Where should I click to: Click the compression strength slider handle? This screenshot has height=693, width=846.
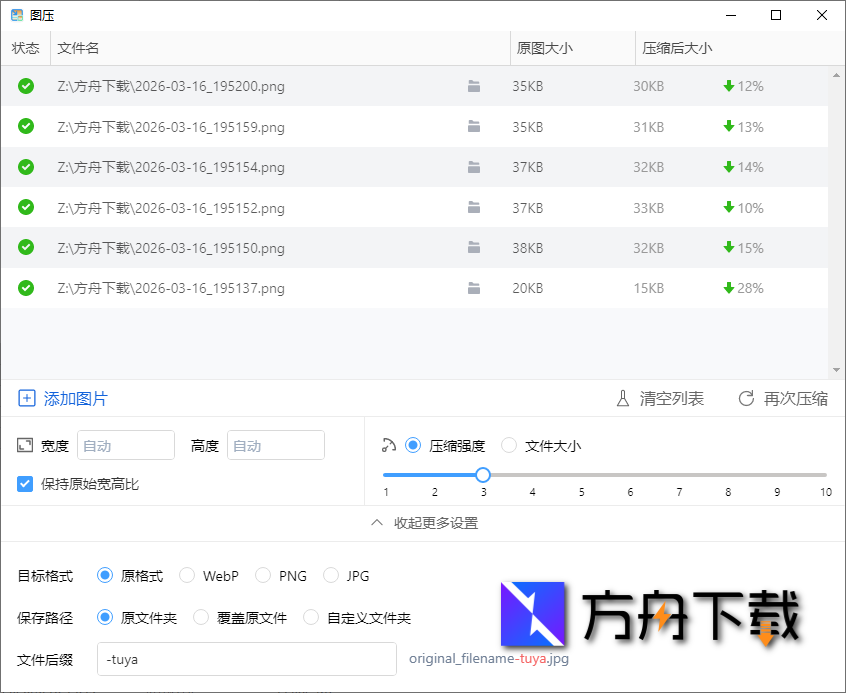(483, 475)
